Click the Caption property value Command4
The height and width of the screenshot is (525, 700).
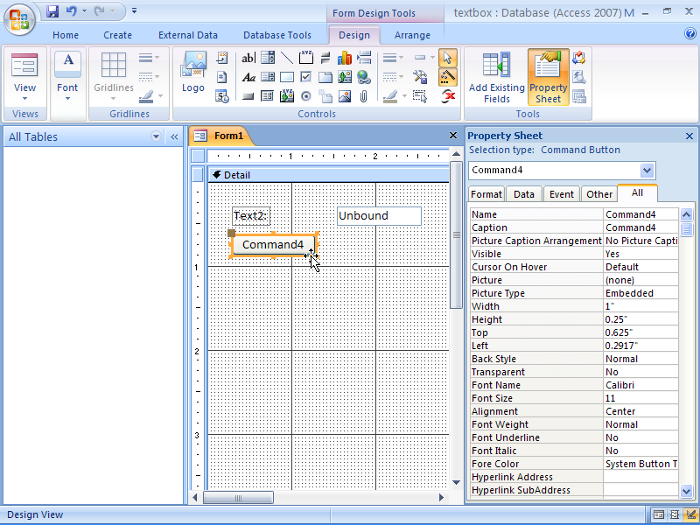tap(641, 228)
